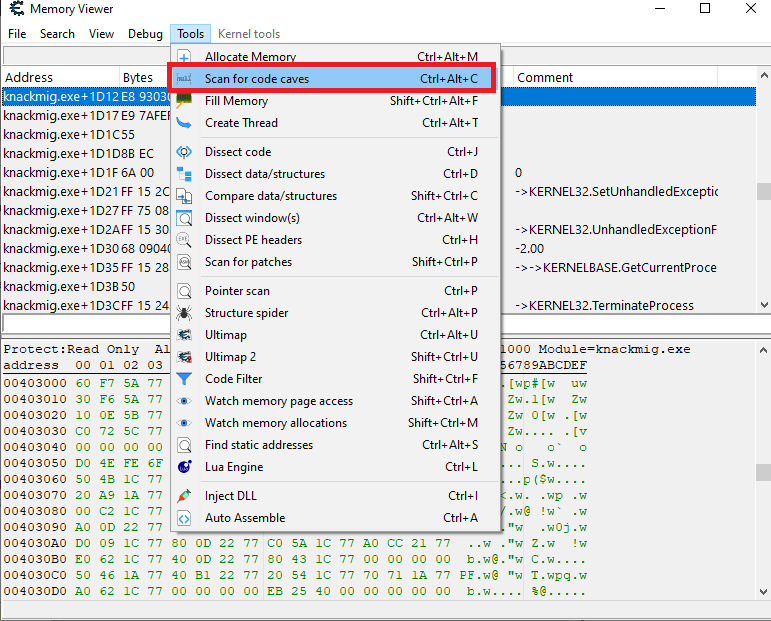The height and width of the screenshot is (621, 771).
Task: Click byte EB in row 004030D0
Action: pyautogui.click(x=275, y=591)
